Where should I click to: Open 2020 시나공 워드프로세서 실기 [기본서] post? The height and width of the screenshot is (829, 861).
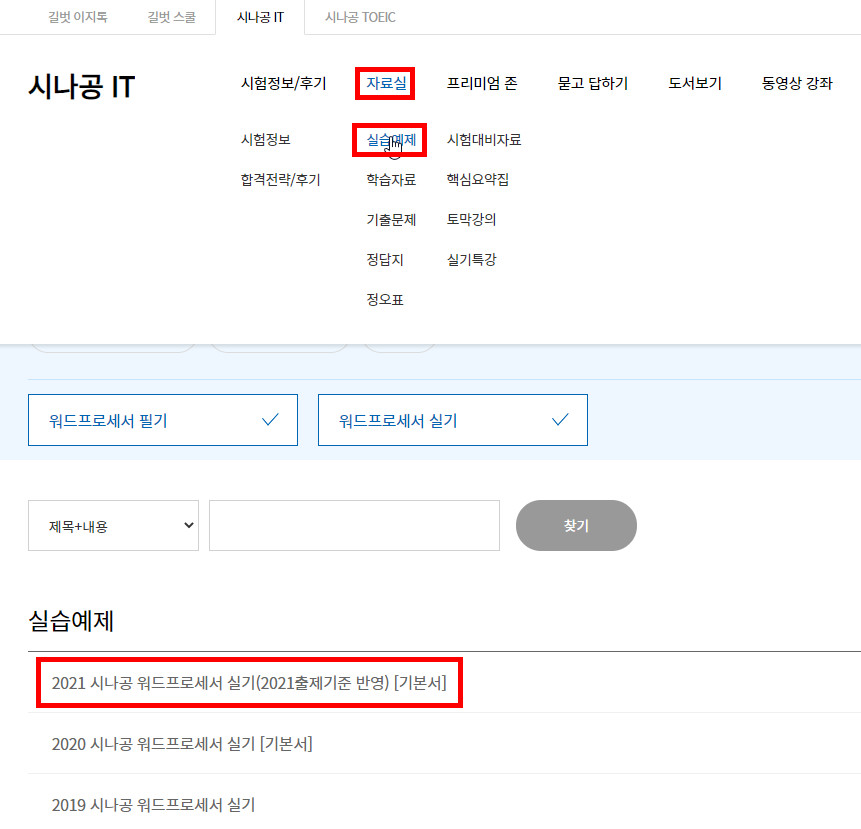click(x=182, y=744)
